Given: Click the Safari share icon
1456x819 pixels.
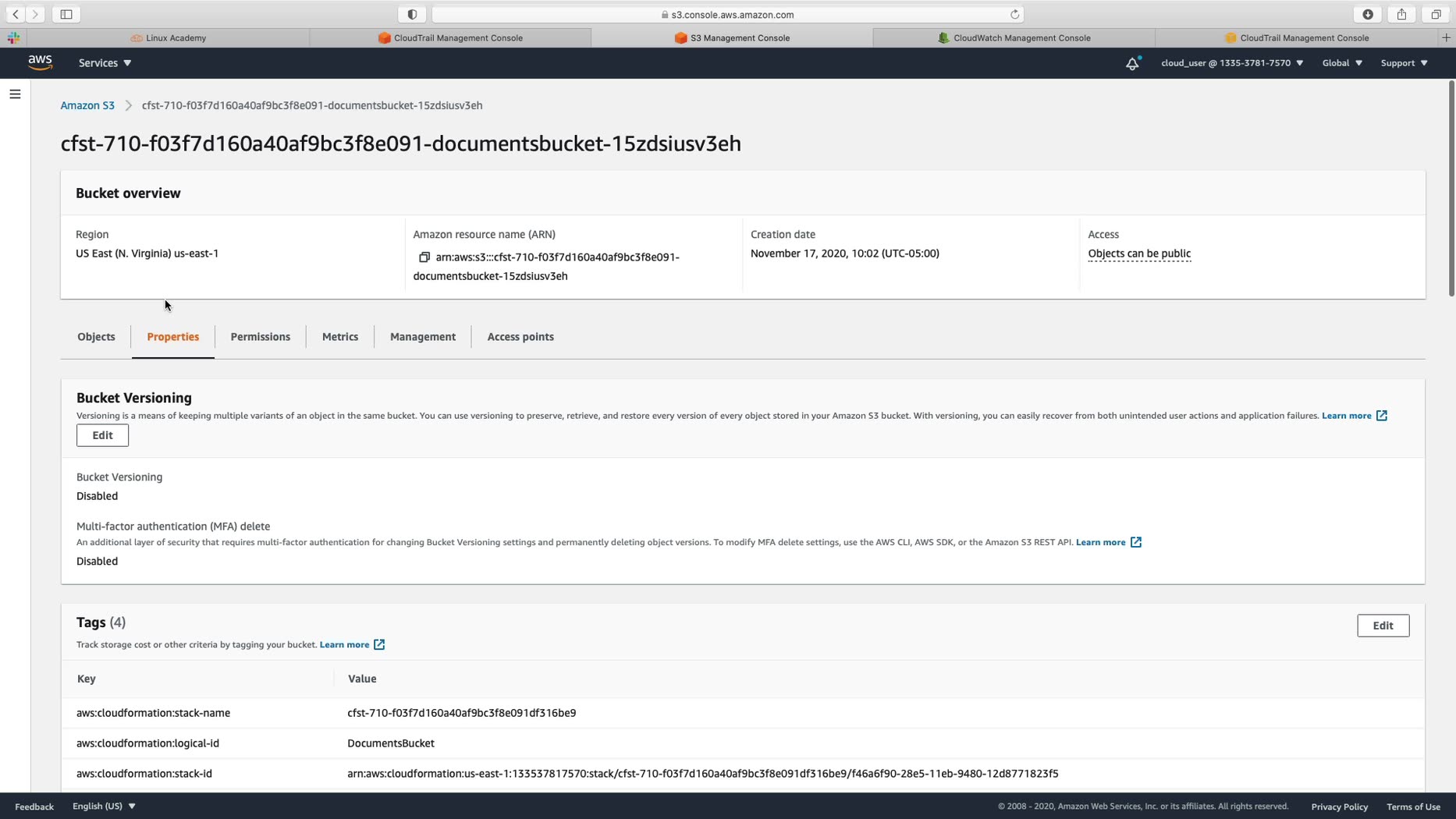Looking at the screenshot, I should click(1401, 14).
